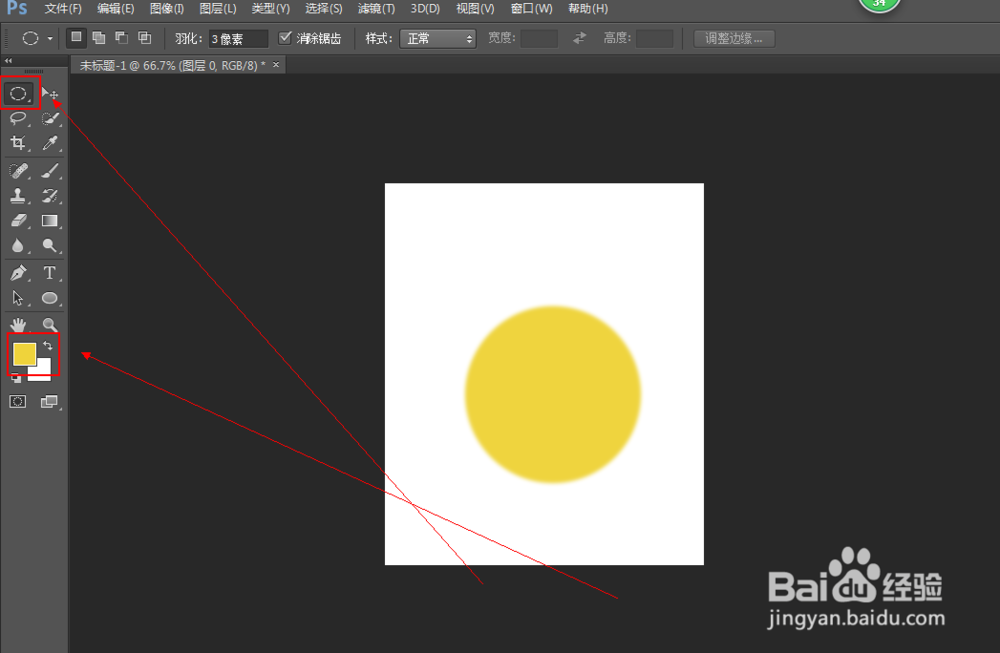Select the Horizontal Type tool
Screen dimensions: 1000x653
pyautogui.click(x=50, y=273)
